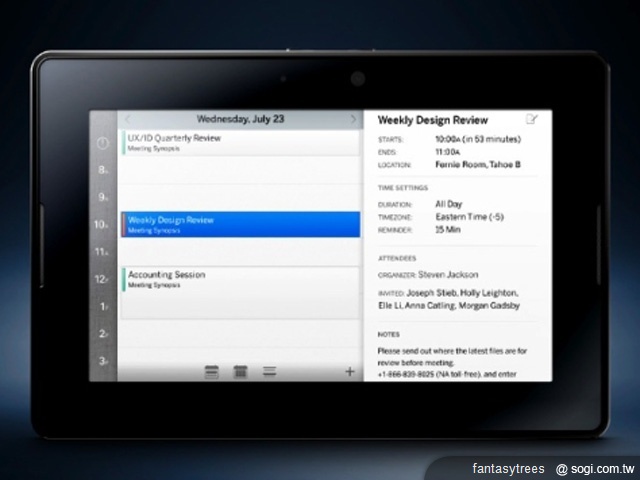Add new event with plus icon
The image size is (640, 480).
pos(349,371)
